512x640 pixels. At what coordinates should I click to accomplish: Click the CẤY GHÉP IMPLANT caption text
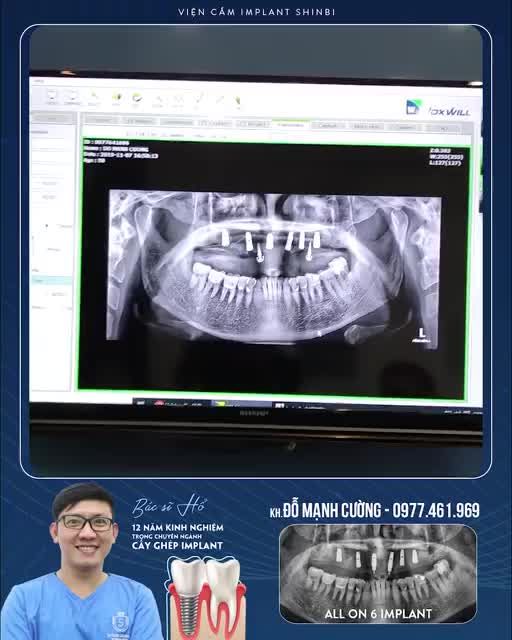click(x=178, y=545)
